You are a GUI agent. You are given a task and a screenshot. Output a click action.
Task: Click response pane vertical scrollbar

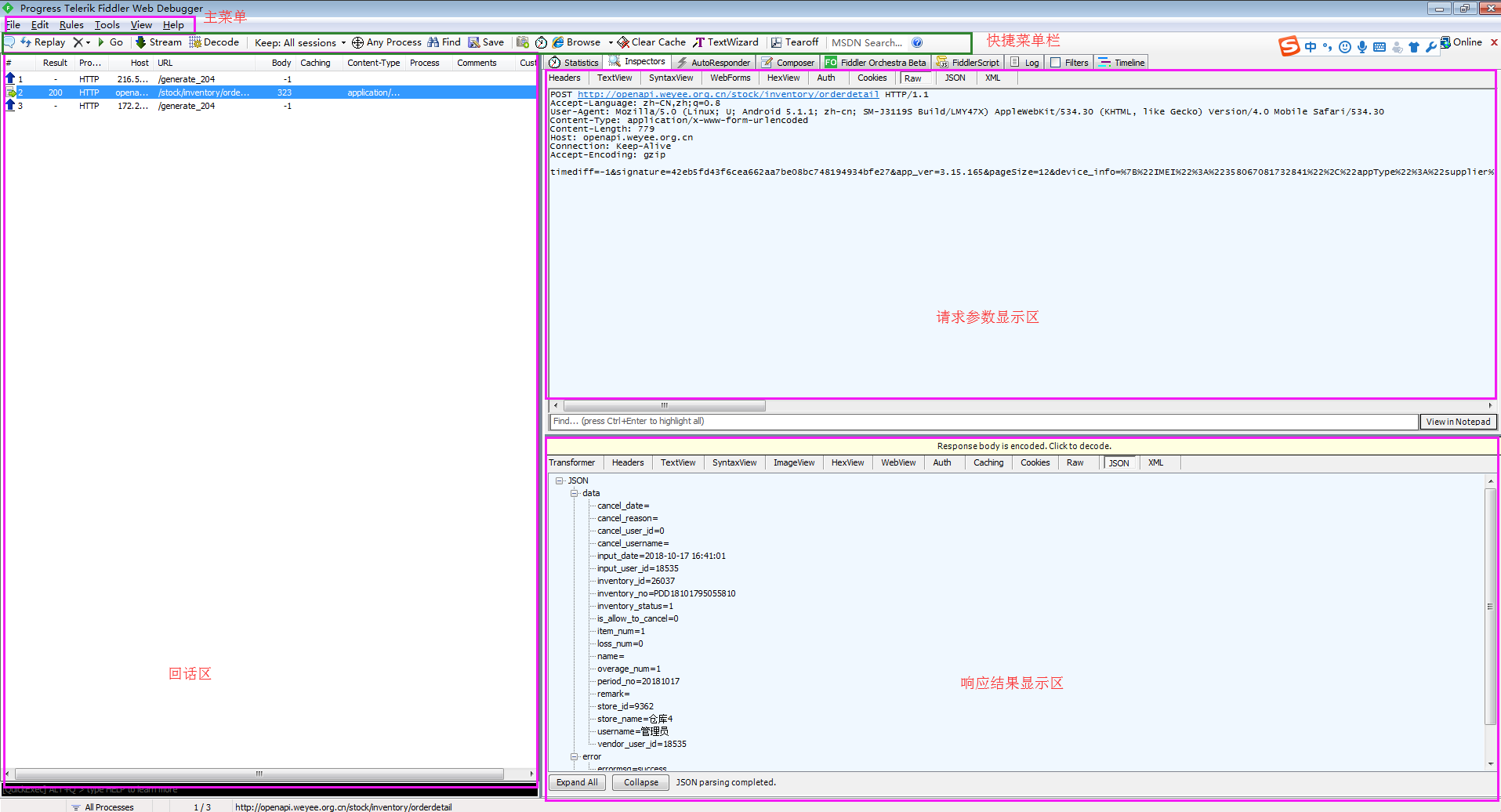pos(1490,606)
